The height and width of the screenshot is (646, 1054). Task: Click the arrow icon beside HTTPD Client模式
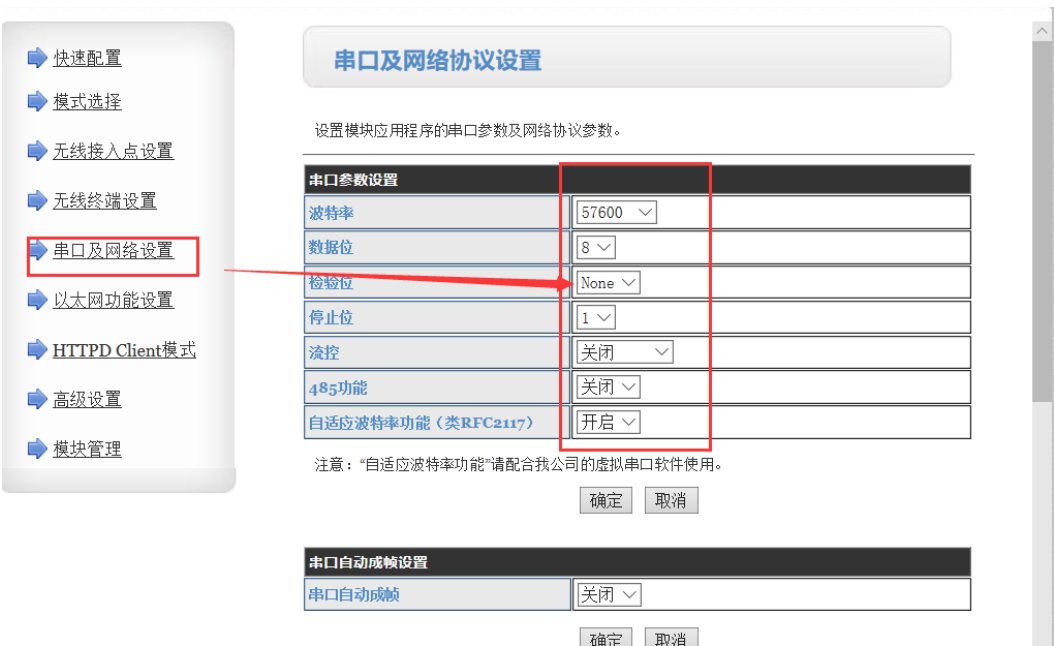tap(37, 350)
